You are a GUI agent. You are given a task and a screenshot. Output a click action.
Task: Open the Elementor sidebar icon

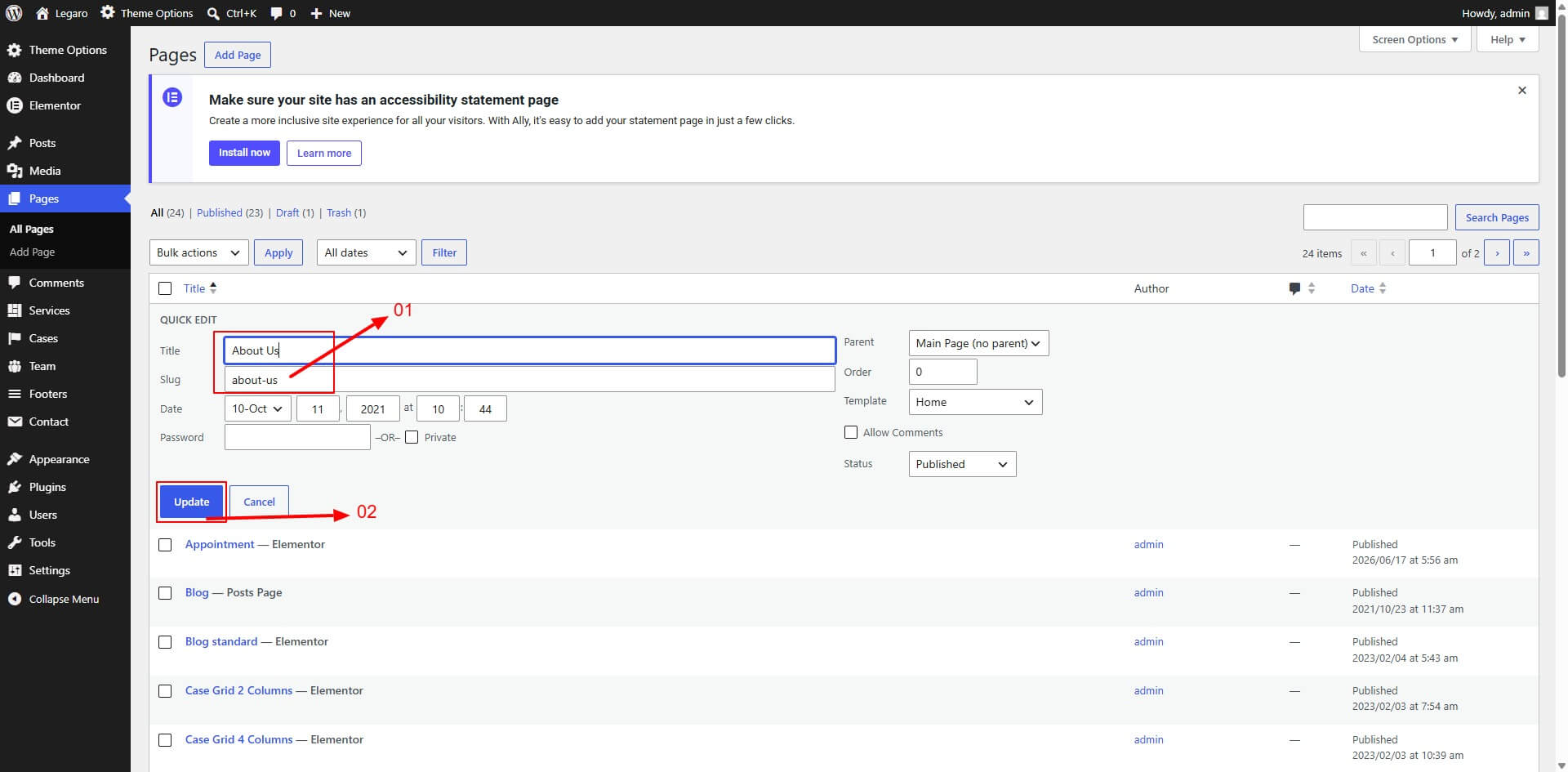pyautogui.click(x=14, y=105)
